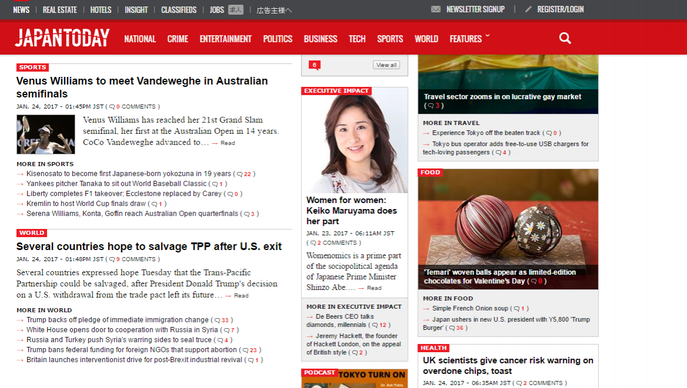687x388 pixels.
Task: Click the Jobs Japanese badge icon
Action: 236,10
